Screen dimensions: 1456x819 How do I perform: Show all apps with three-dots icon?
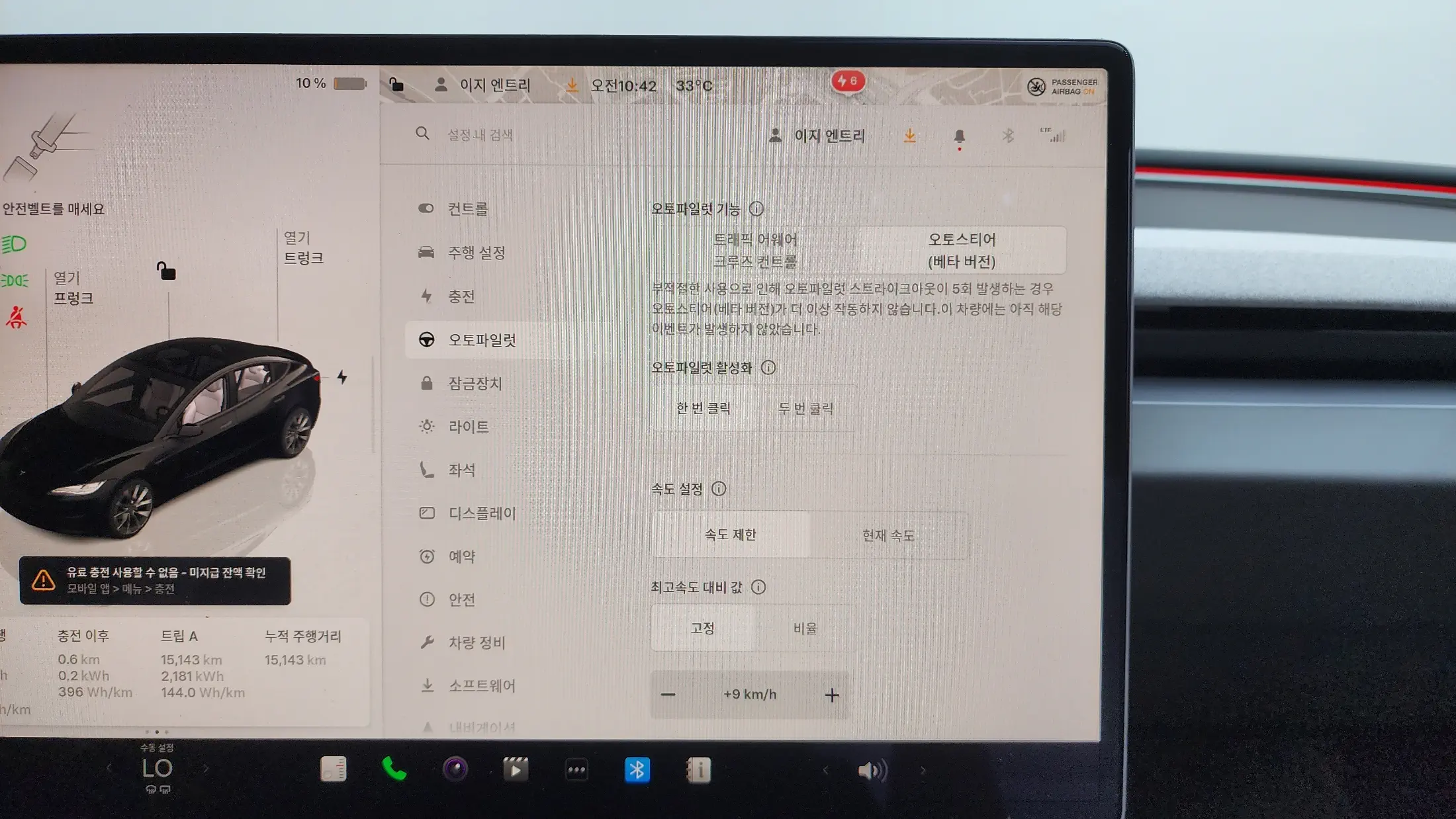pyautogui.click(x=576, y=769)
